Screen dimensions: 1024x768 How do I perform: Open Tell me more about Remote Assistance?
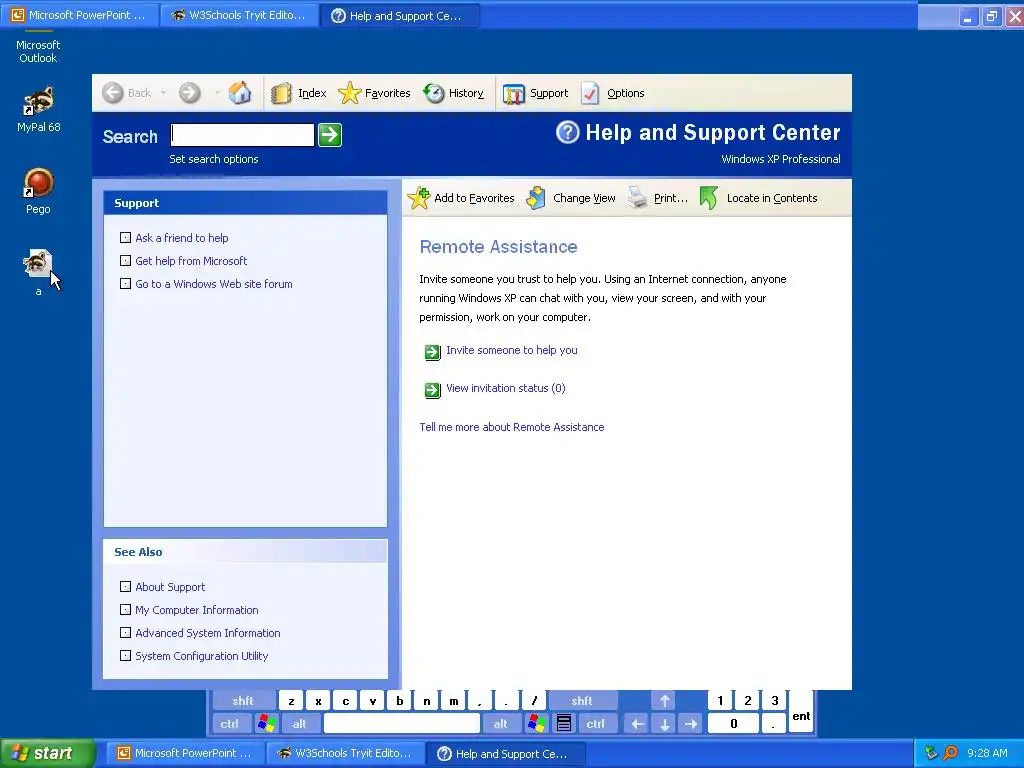click(x=511, y=426)
